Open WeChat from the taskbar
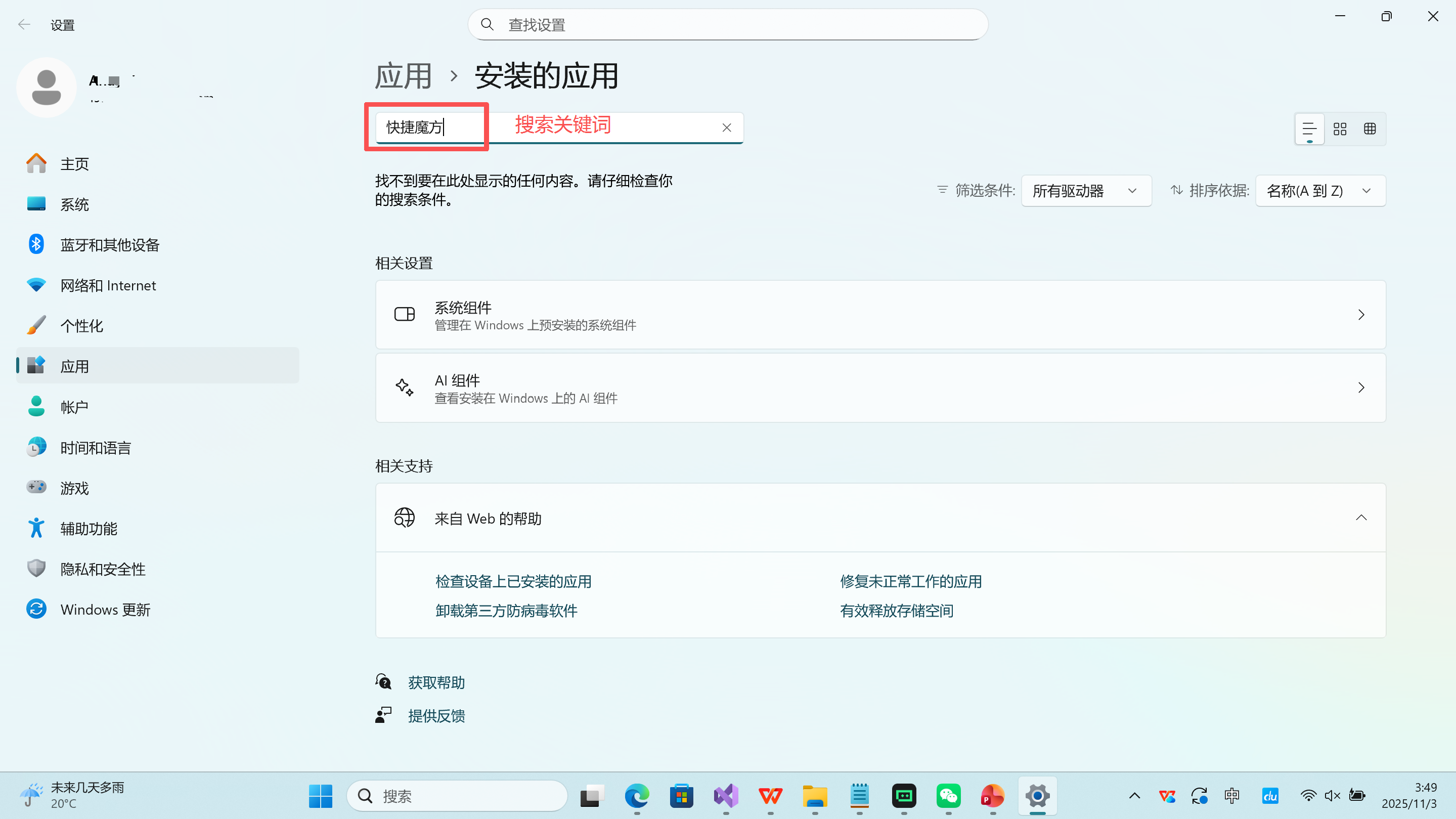This screenshot has width=1456, height=819. tap(948, 796)
